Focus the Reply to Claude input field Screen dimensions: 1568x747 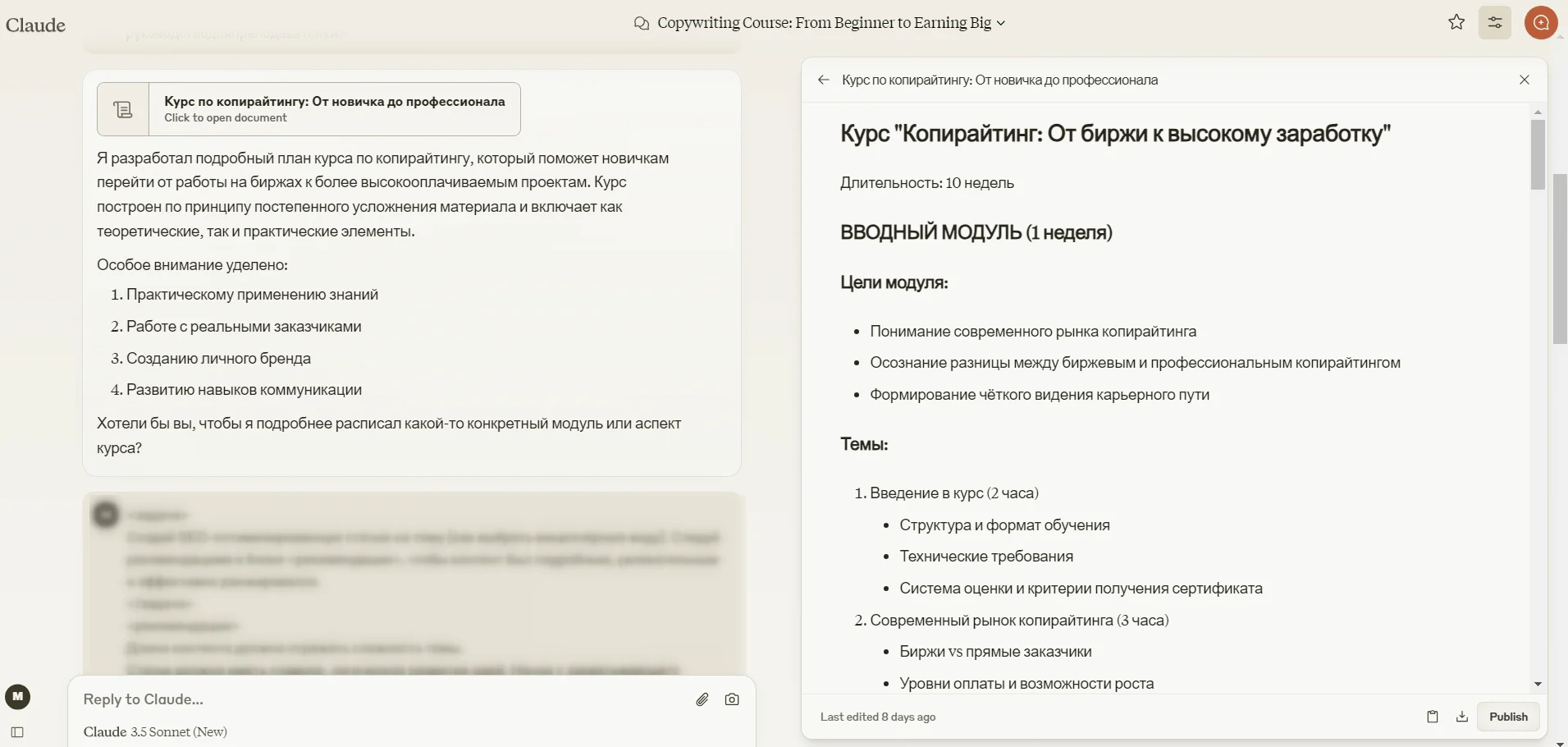coord(377,699)
